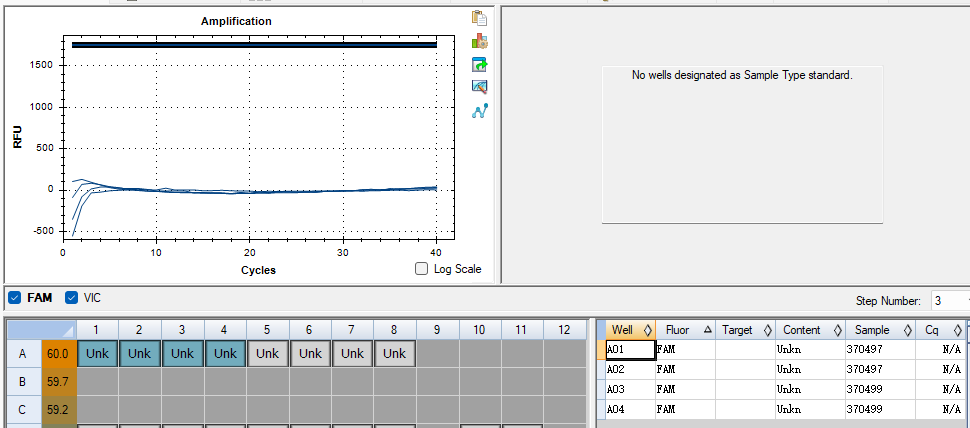970x428 pixels.
Task: Select plate row B header
Action: pyautogui.click(x=24, y=382)
